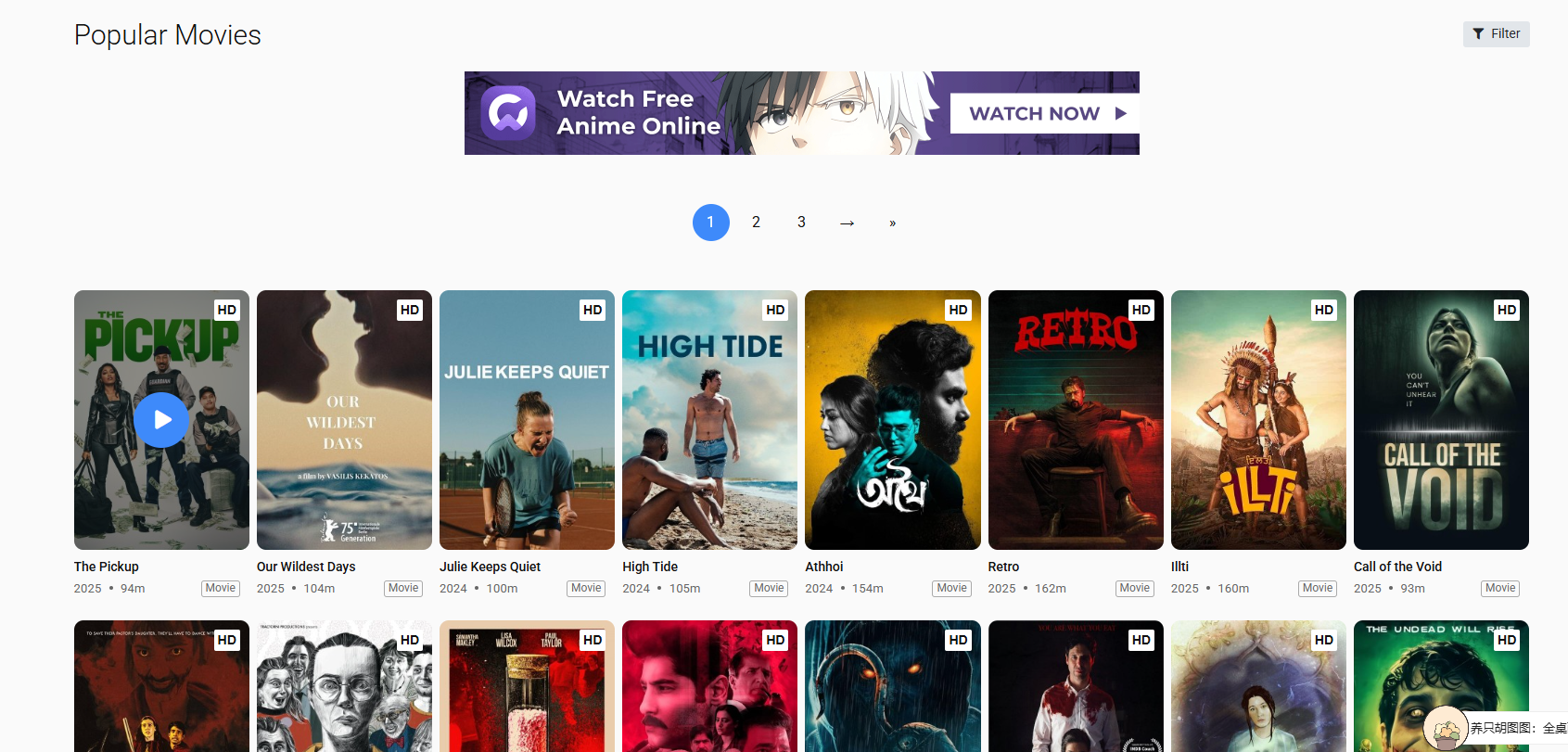1568x752 pixels.
Task: Click Call of the Void title link
Action: click(1397, 567)
